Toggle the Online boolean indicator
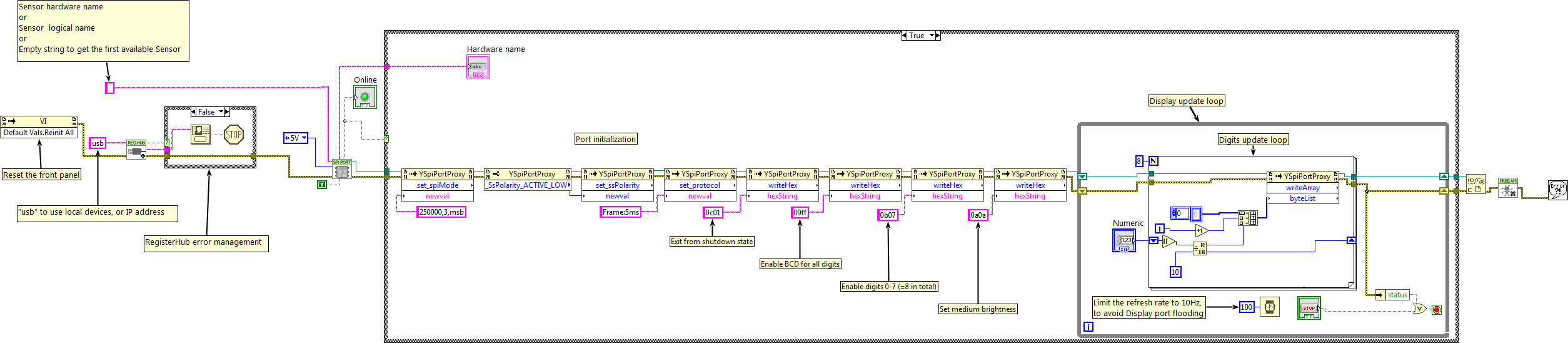This screenshot has height=343, width=1568. [364, 97]
